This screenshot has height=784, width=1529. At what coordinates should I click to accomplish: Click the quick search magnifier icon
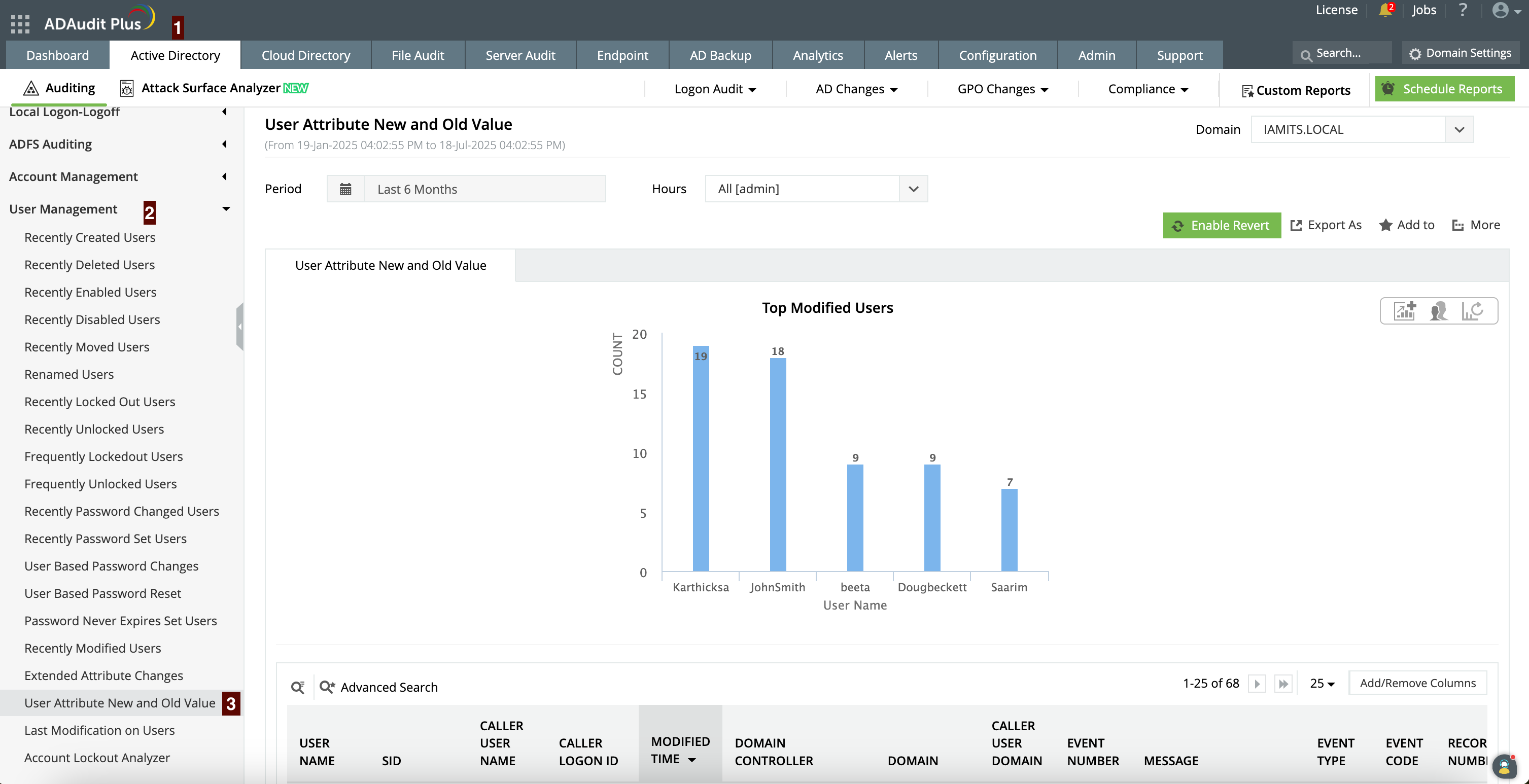coord(297,687)
